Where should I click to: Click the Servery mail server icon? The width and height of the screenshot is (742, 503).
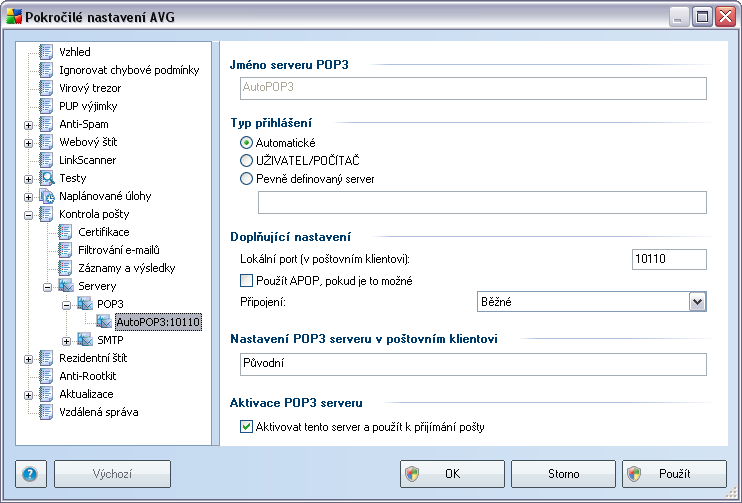(x=66, y=286)
